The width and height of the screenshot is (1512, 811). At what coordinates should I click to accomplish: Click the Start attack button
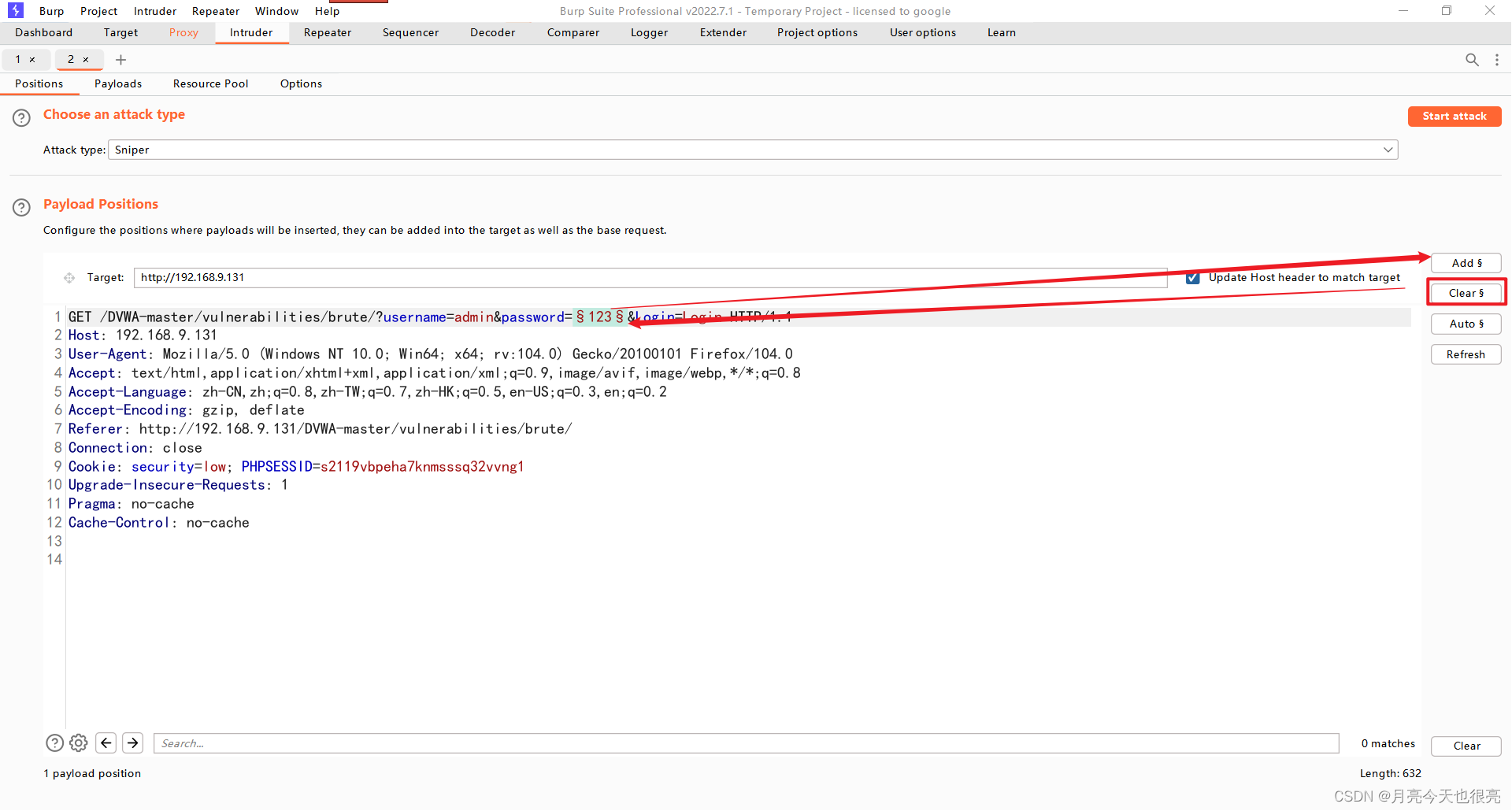(1455, 116)
